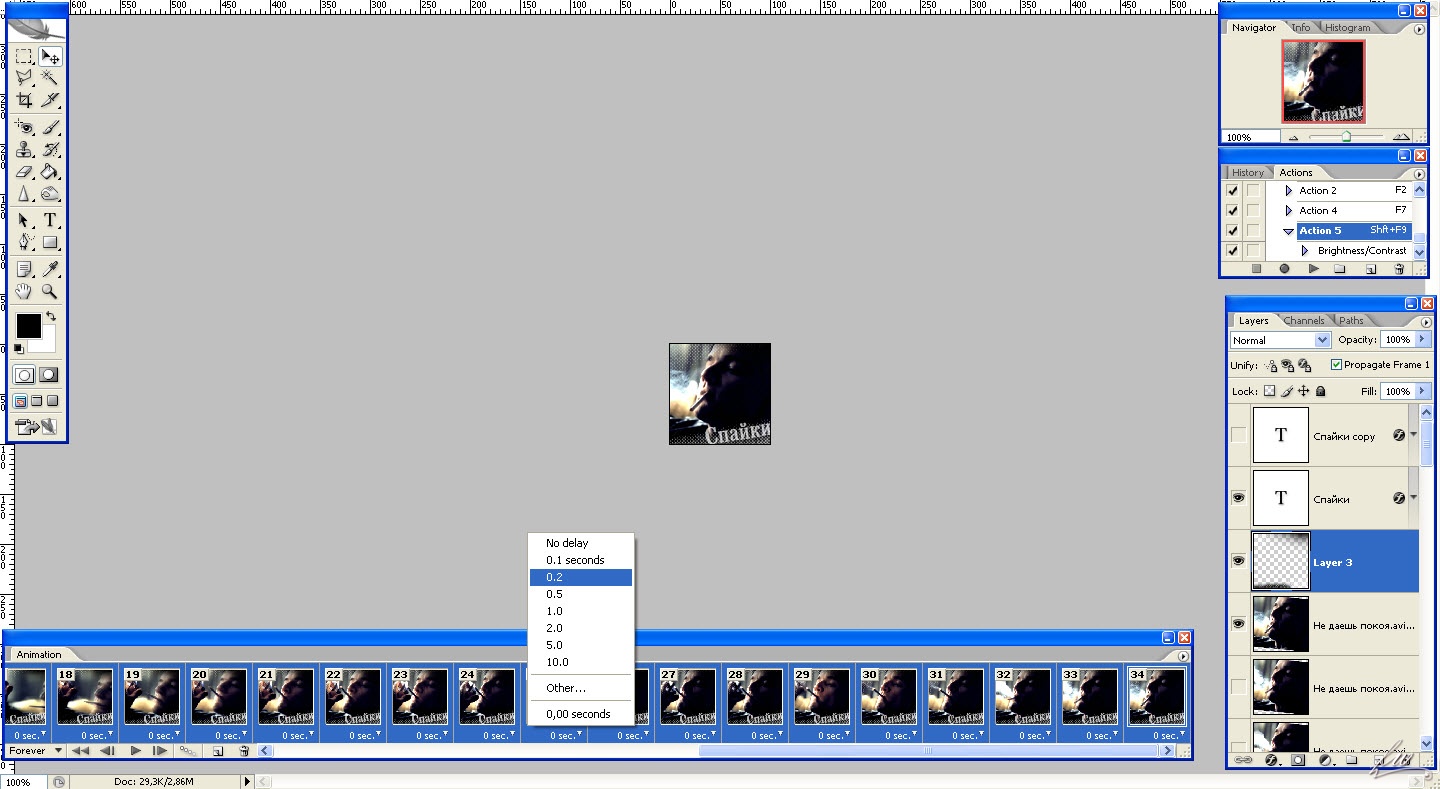
Task: Toggle dialog box for Action 2
Action: (1252, 190)
